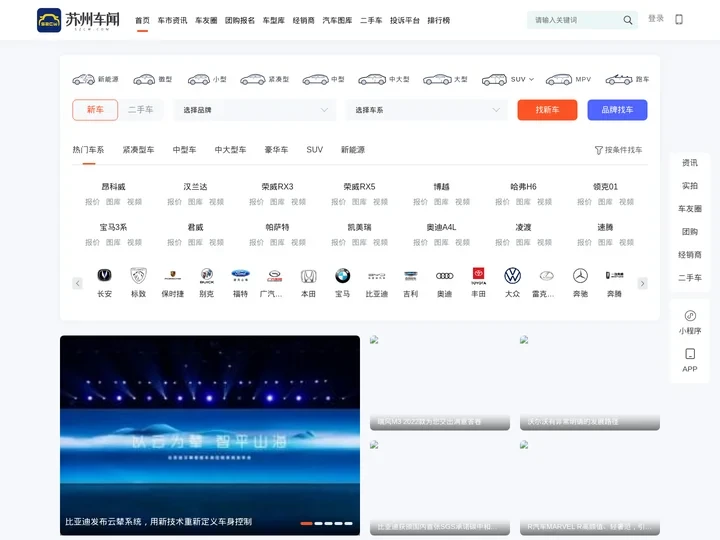This screenshot has width=720, height=540.
Task: Open 车市资讯 in top navigation
Action: pos(172,20)
